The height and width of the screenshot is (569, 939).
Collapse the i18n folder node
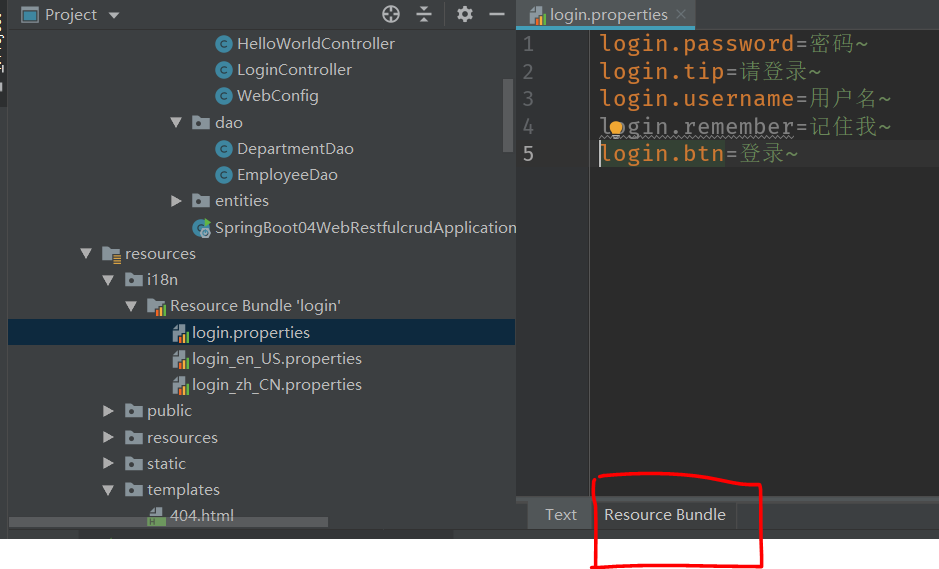click(x=108, y=280)
